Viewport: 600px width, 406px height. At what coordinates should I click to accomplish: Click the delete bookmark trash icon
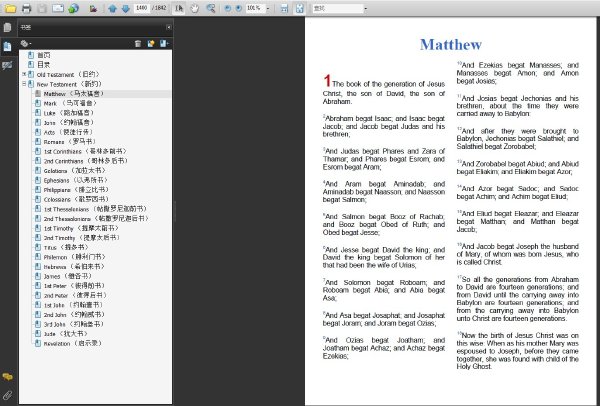(x=138, y=44)
